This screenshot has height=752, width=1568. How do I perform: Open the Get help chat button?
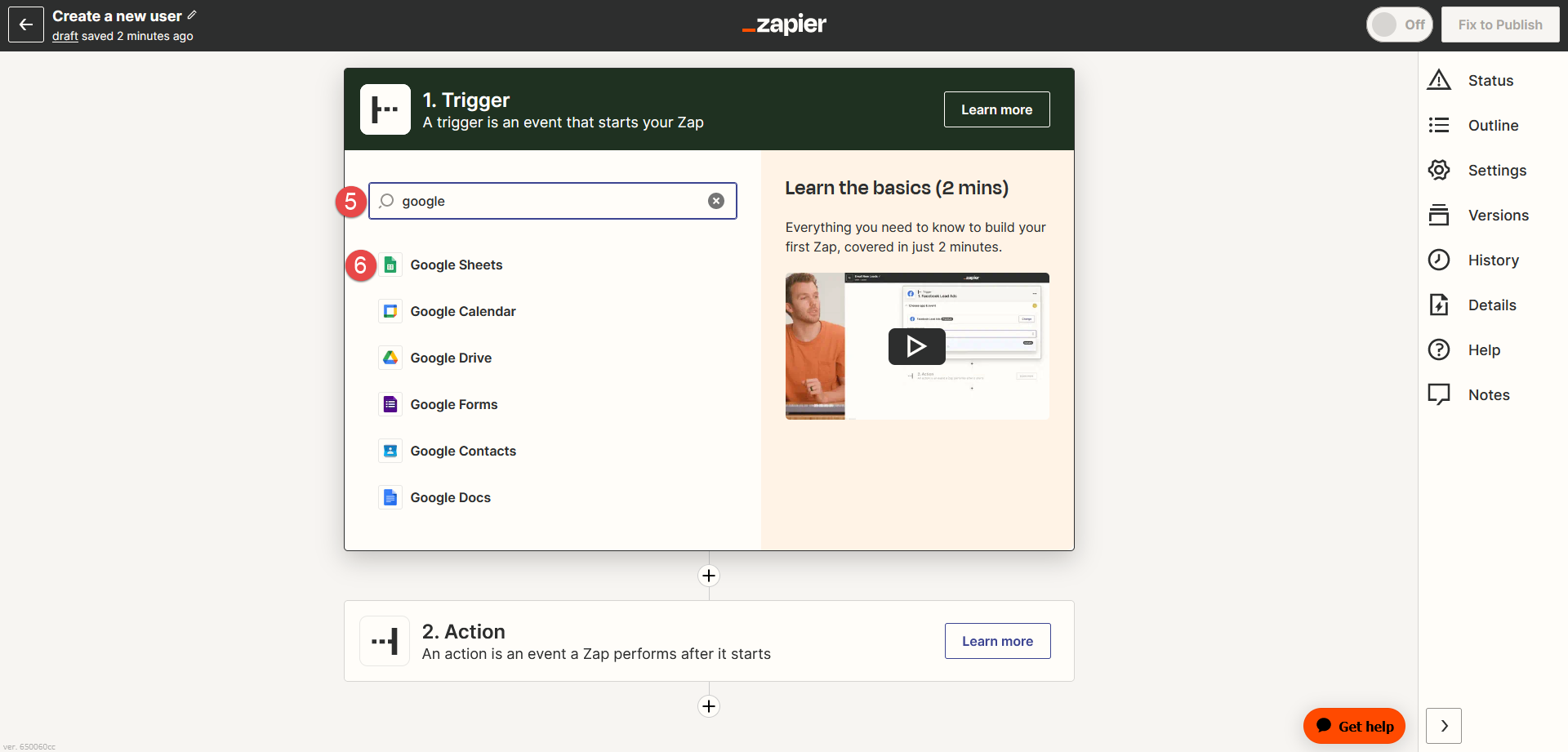1354,726
